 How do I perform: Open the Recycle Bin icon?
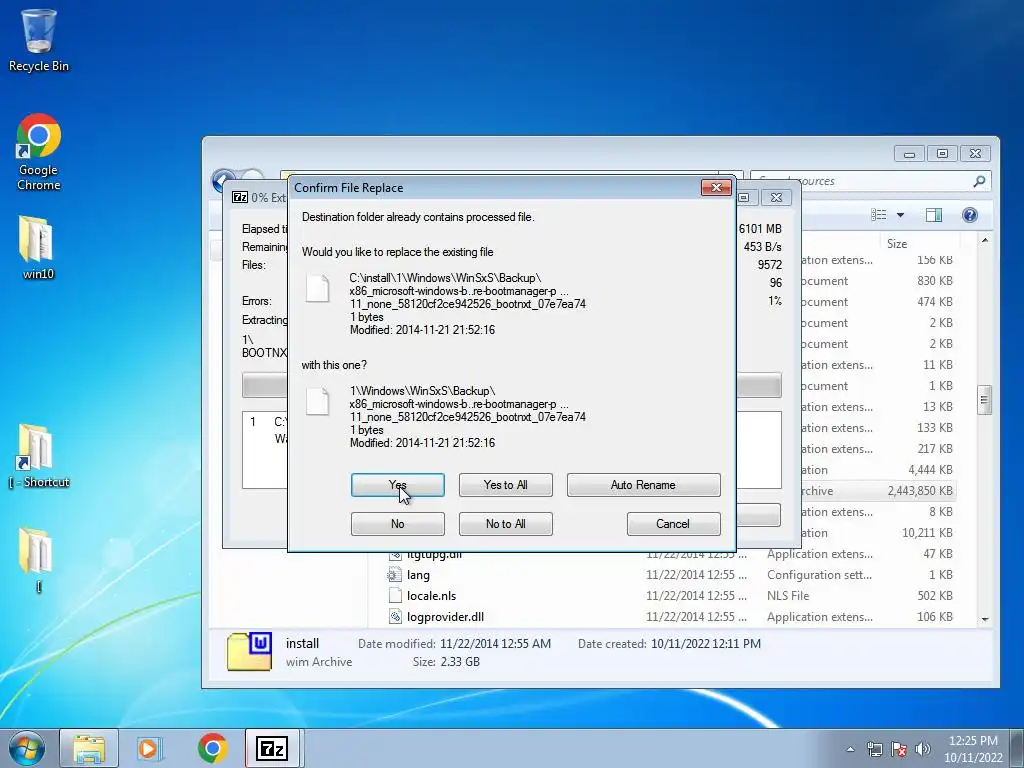pyautogui.click(x=39, y=39)
